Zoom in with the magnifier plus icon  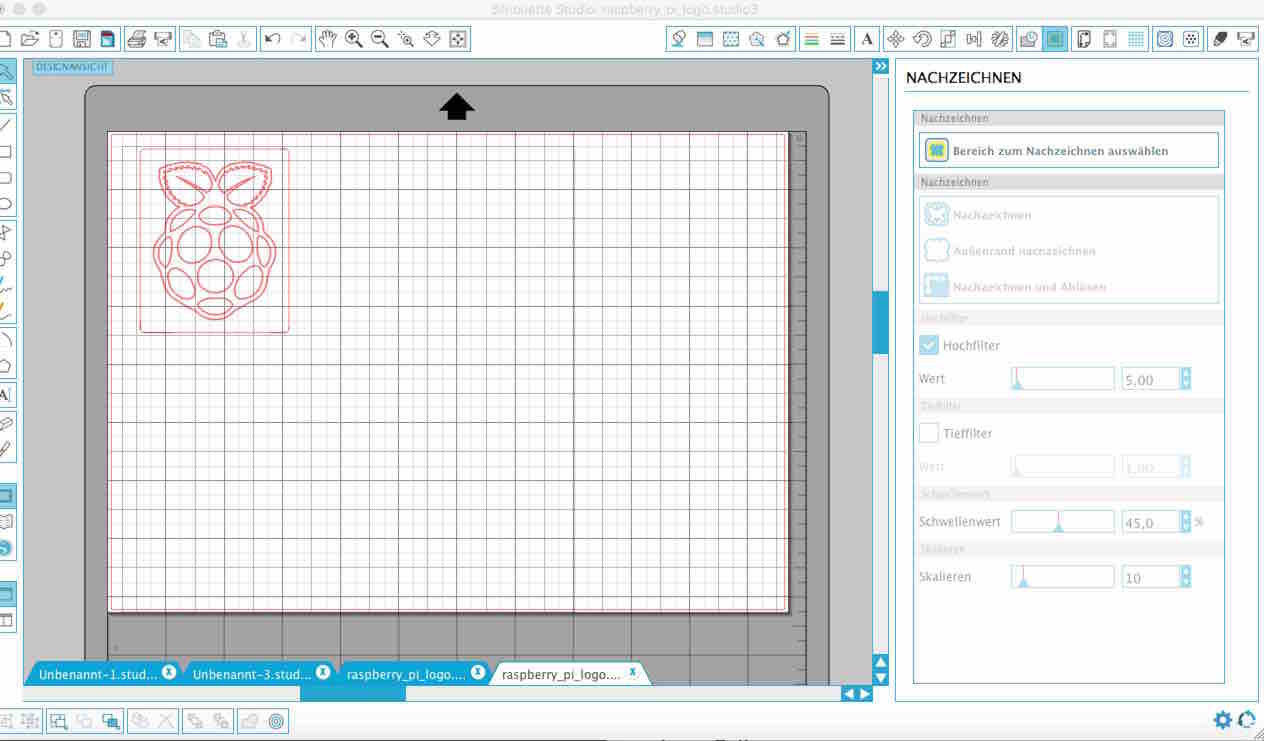tap(353, 39)
